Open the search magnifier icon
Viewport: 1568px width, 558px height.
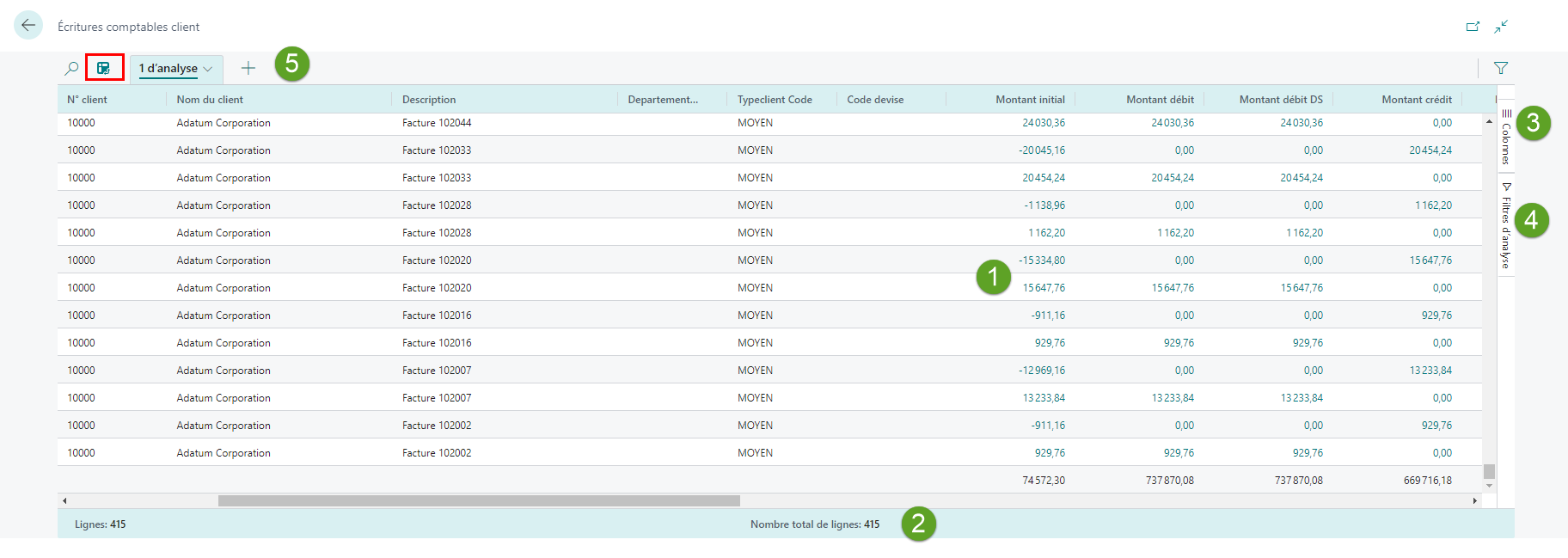click(72, 68)
